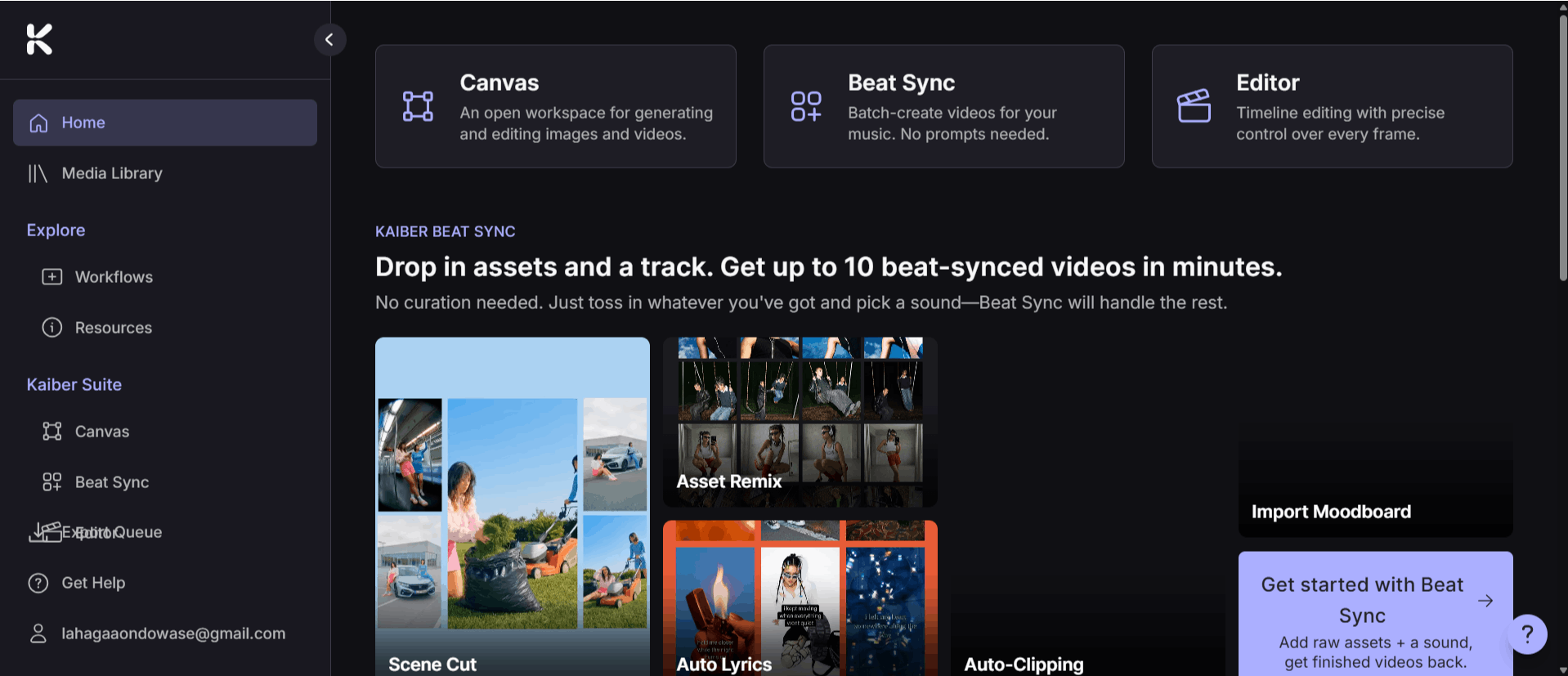Screen dimensions: 1568x676
Task: Click the "Drop in assets and a track" headline
Action: pyautogui.click(x=829, y=267)
